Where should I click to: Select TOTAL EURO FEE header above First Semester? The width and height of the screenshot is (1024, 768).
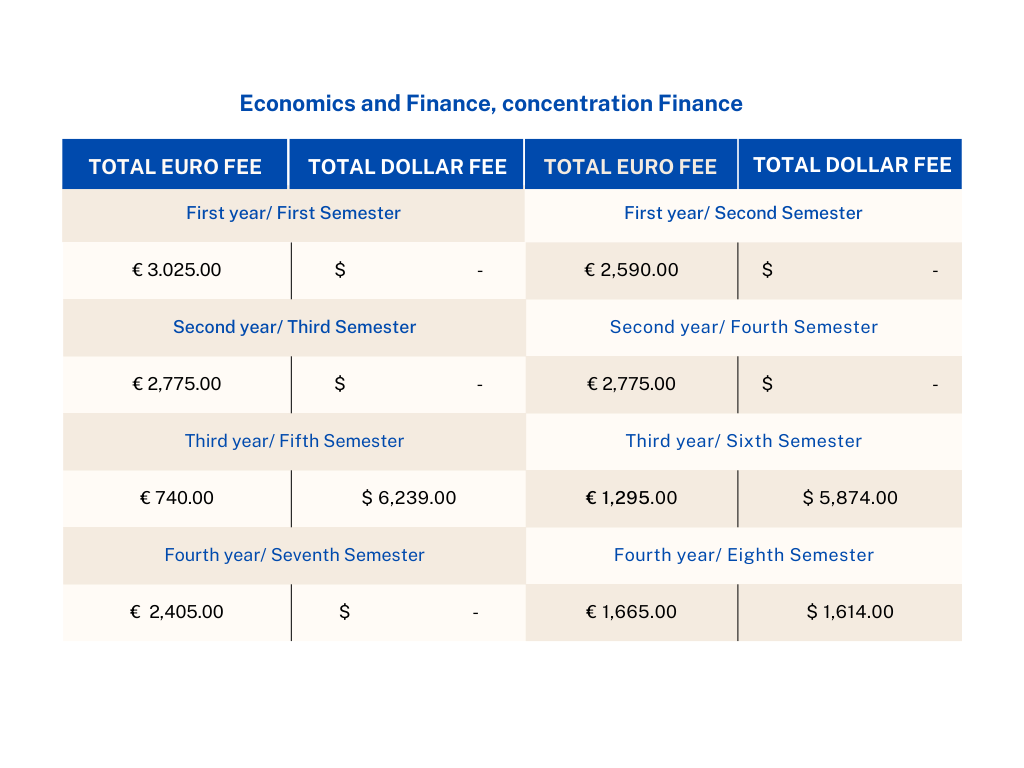pyautogui.click(x=175, y=167)
